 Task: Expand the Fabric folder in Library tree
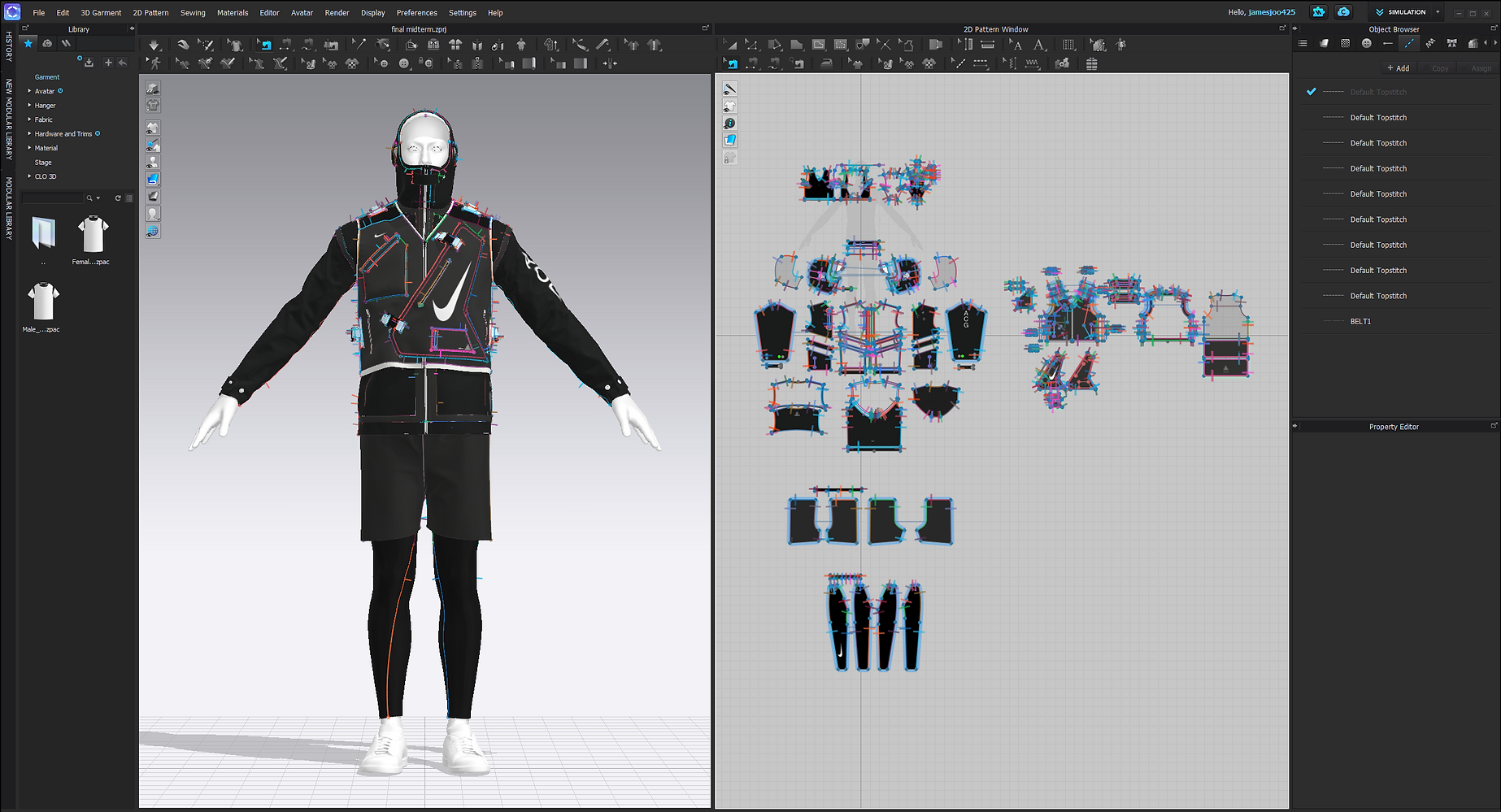click(29, 119)
